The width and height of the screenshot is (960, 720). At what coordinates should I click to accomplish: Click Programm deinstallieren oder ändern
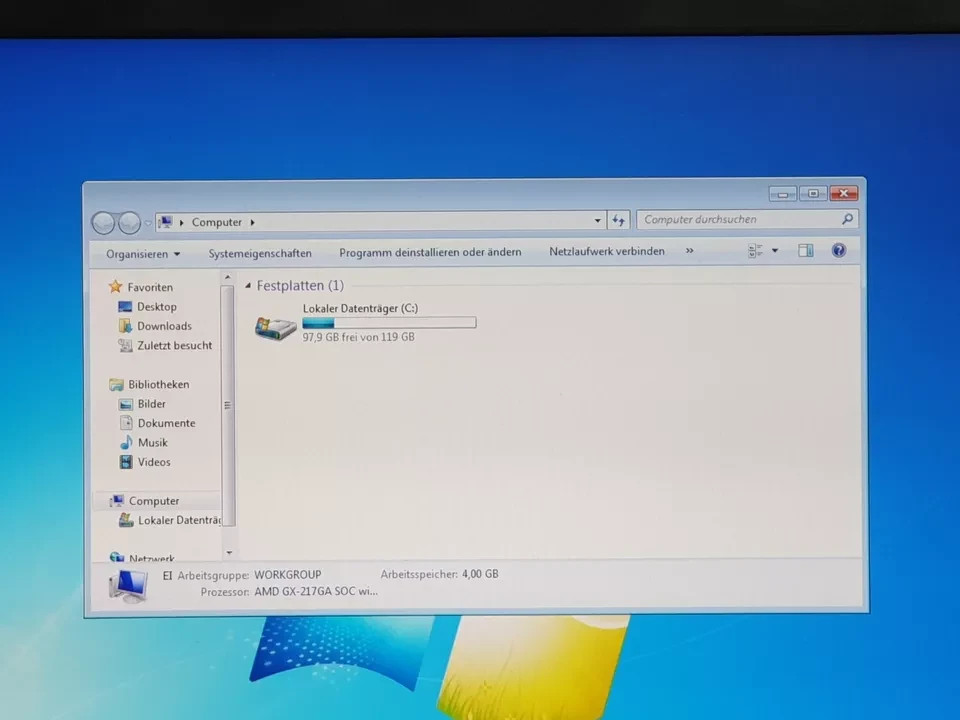pyautogui.click(x=430, y=251)
